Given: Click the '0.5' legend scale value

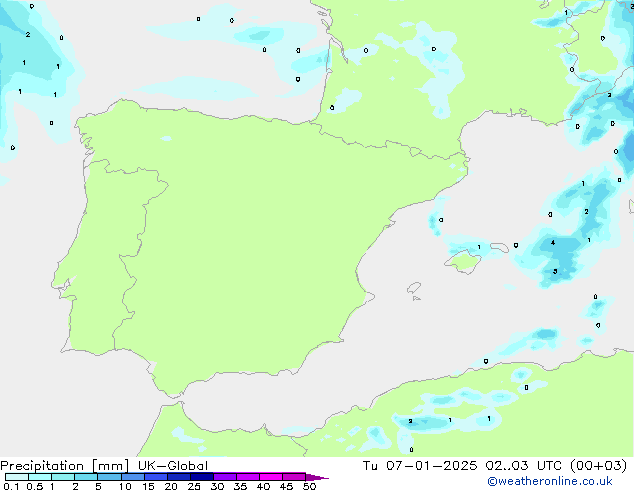Looking at the screenshot, I should pos(35,486).
